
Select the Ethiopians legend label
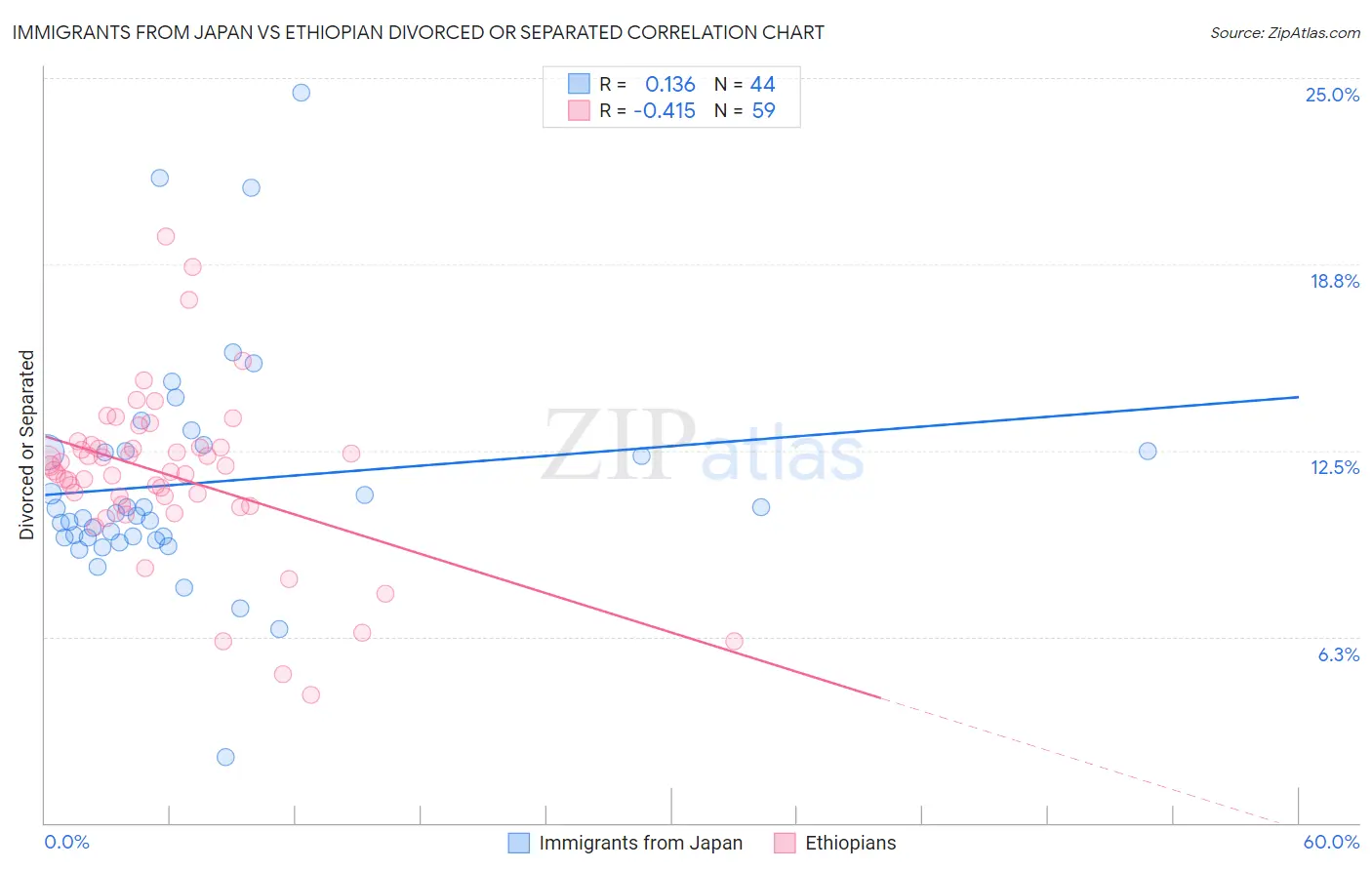point(851,843)
